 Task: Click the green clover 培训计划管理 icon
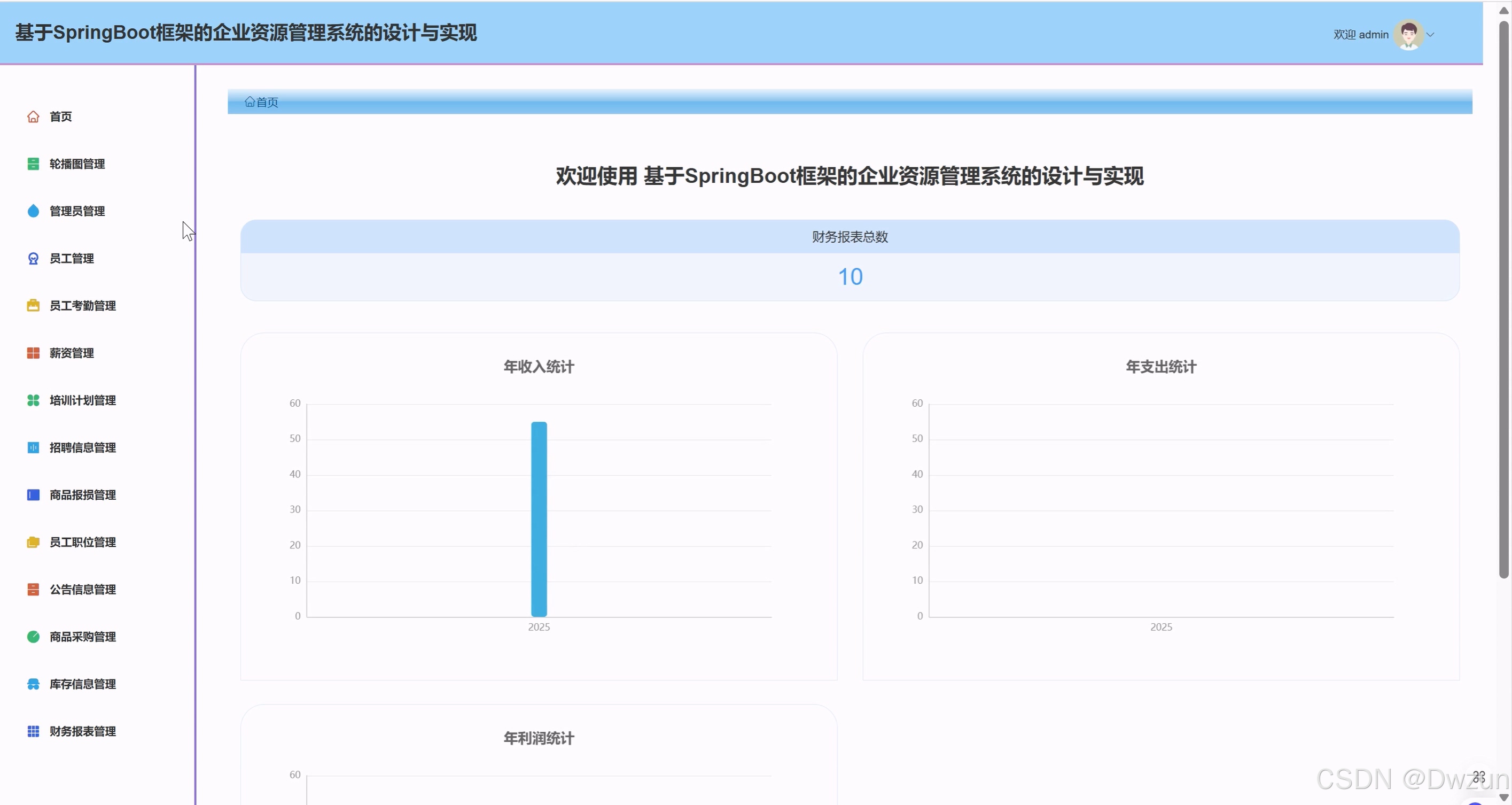[34, 400]
